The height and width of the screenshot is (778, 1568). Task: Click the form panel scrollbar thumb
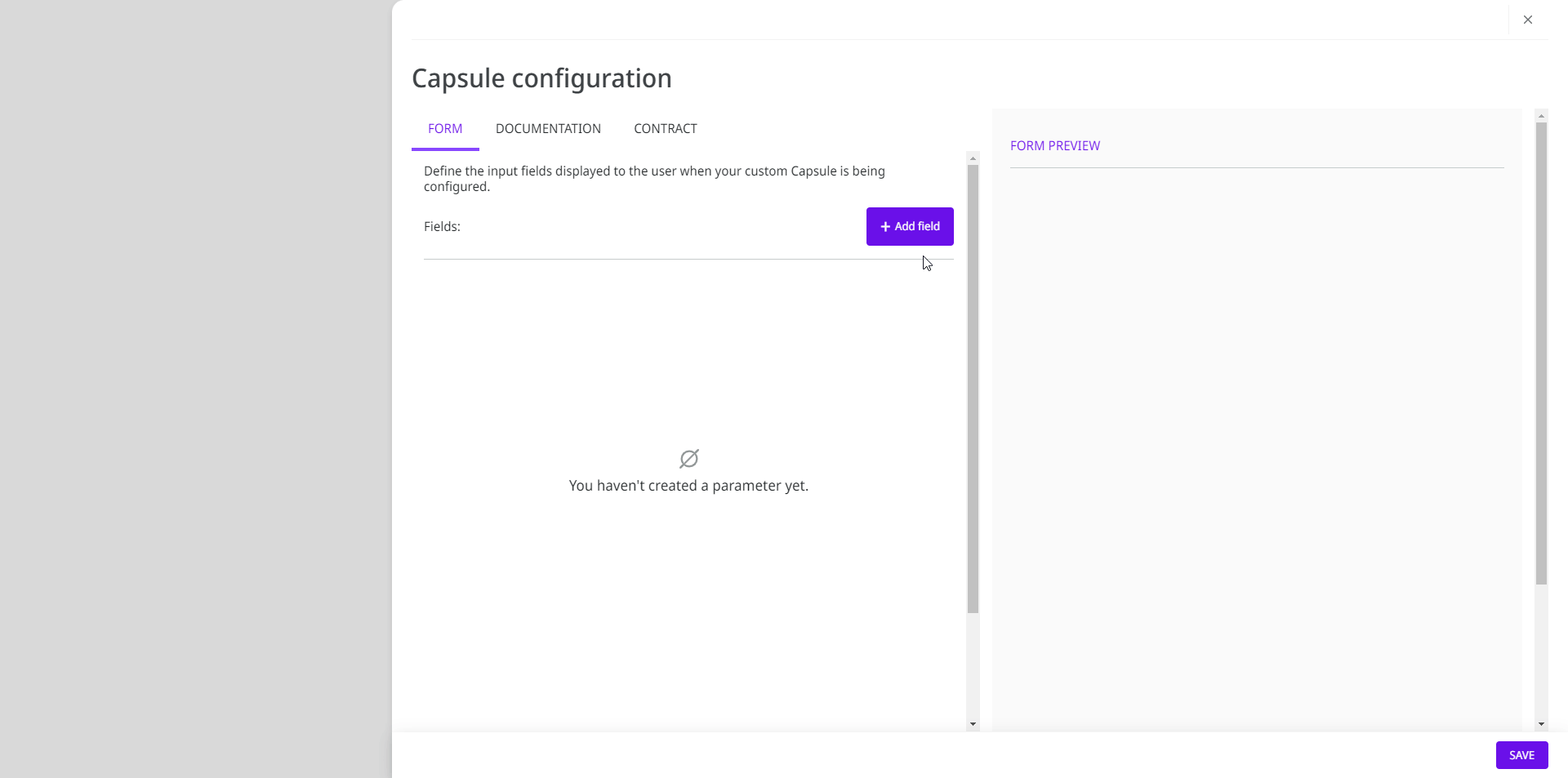click(973, 388)
